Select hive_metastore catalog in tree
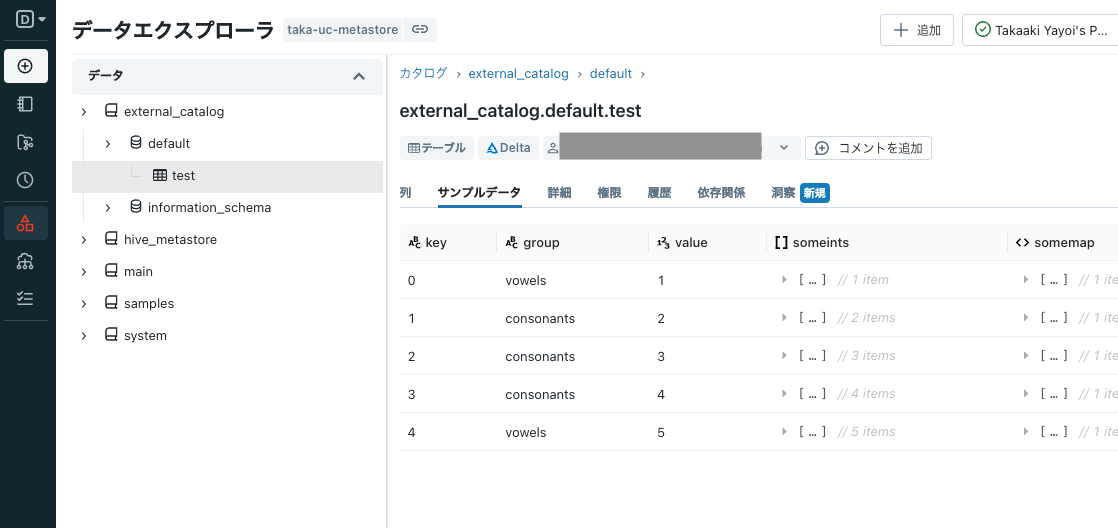Screen dimensions: 1118x528 (x=170, y=240)
